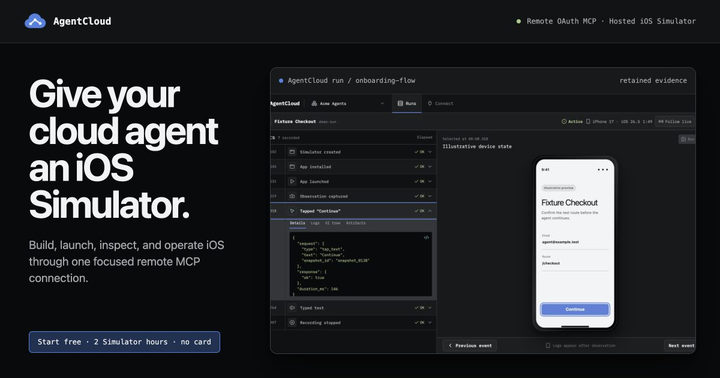Click the Recording stopped event label

click(320, 322)
